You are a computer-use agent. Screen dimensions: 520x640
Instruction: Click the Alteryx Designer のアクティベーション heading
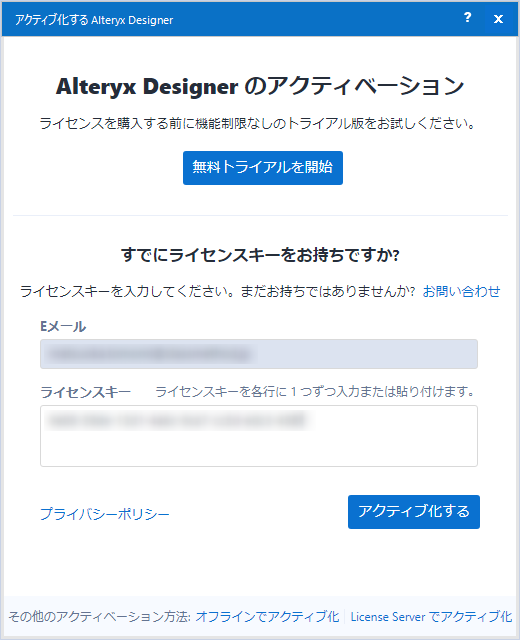(x=260, y=86)
